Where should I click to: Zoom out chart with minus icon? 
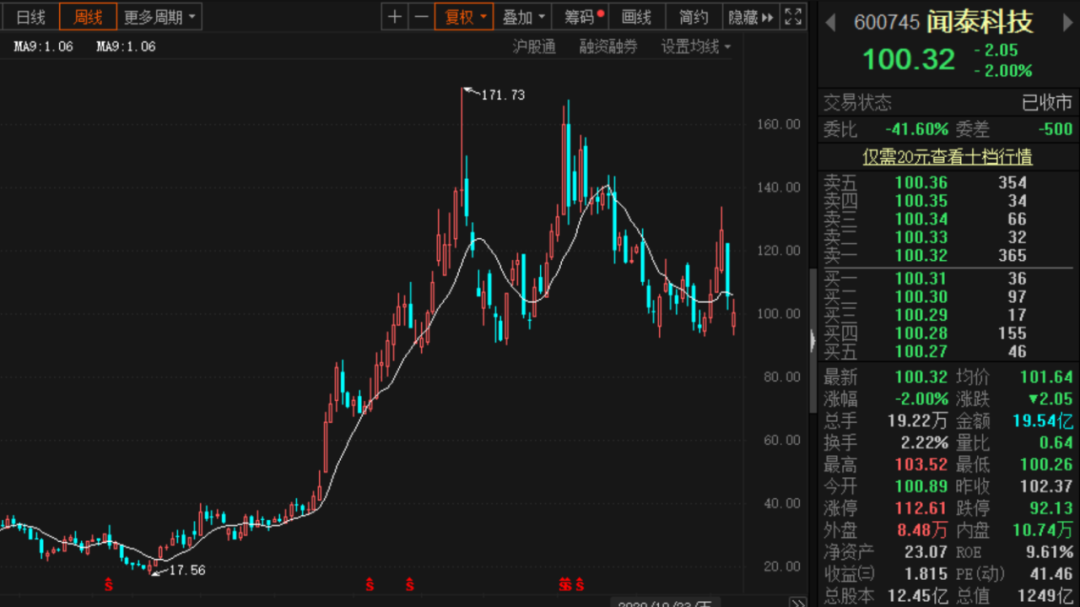421,17
